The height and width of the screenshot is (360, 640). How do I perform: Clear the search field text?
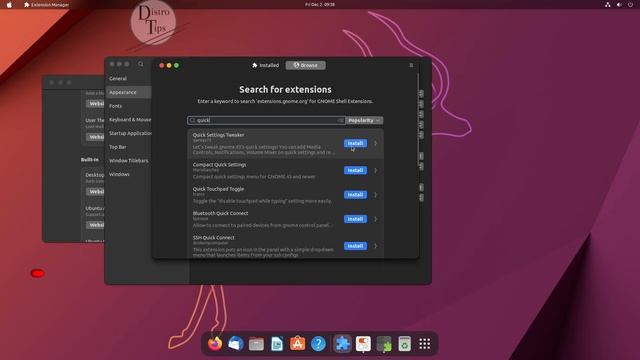coord(341,120)
